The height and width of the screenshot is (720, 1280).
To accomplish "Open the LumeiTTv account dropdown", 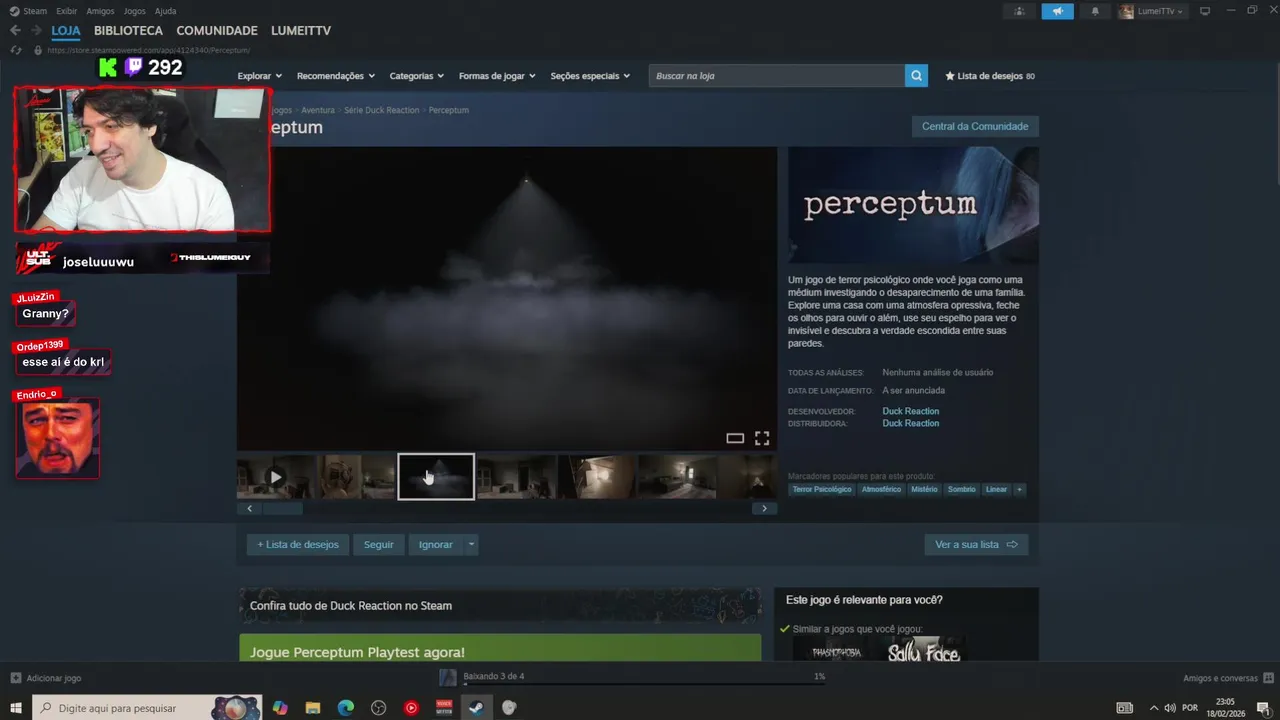I will pos(1151,11).
